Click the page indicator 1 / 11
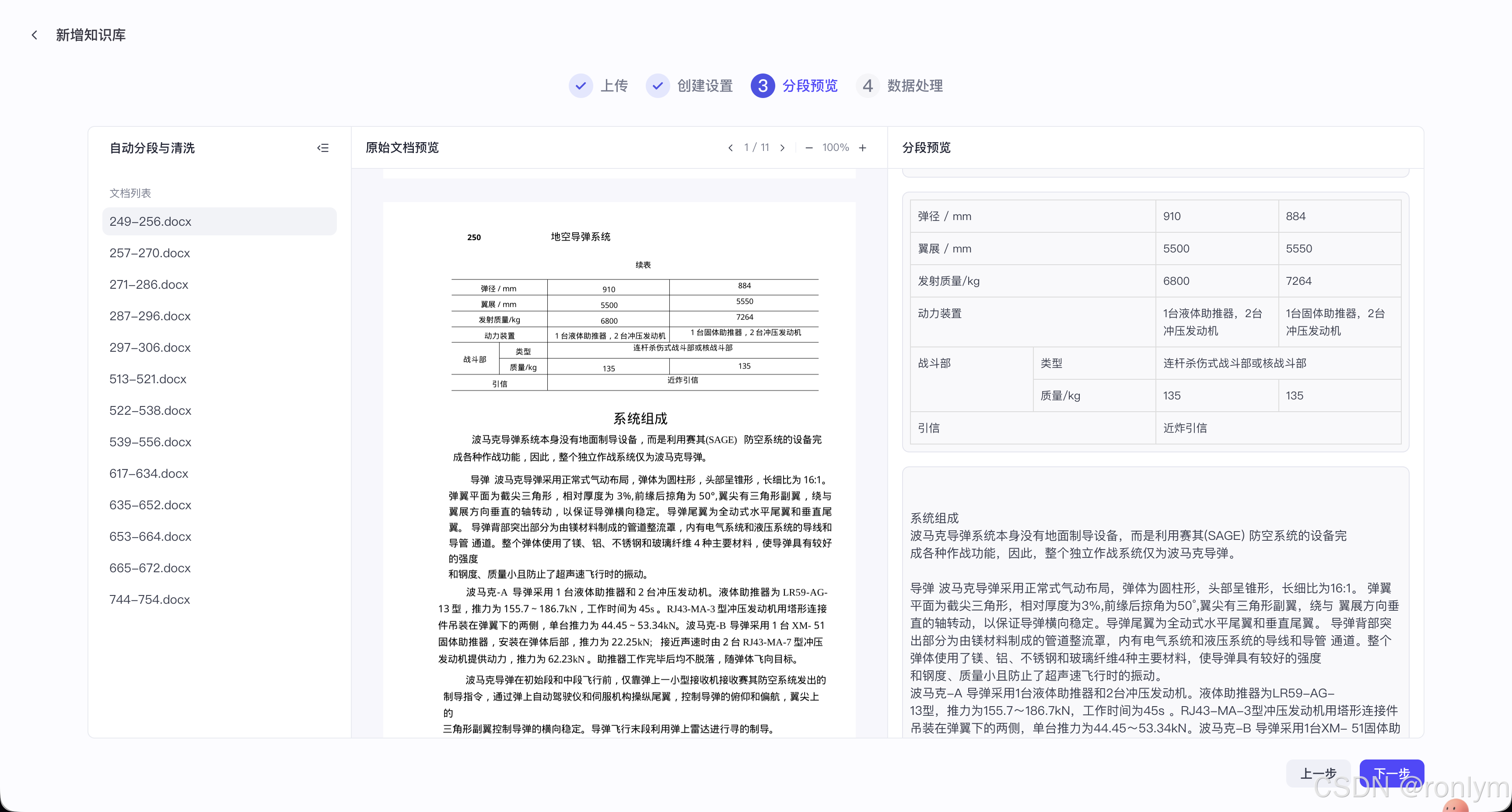This screenshot has height=812, width=1512. pos(756,147)
